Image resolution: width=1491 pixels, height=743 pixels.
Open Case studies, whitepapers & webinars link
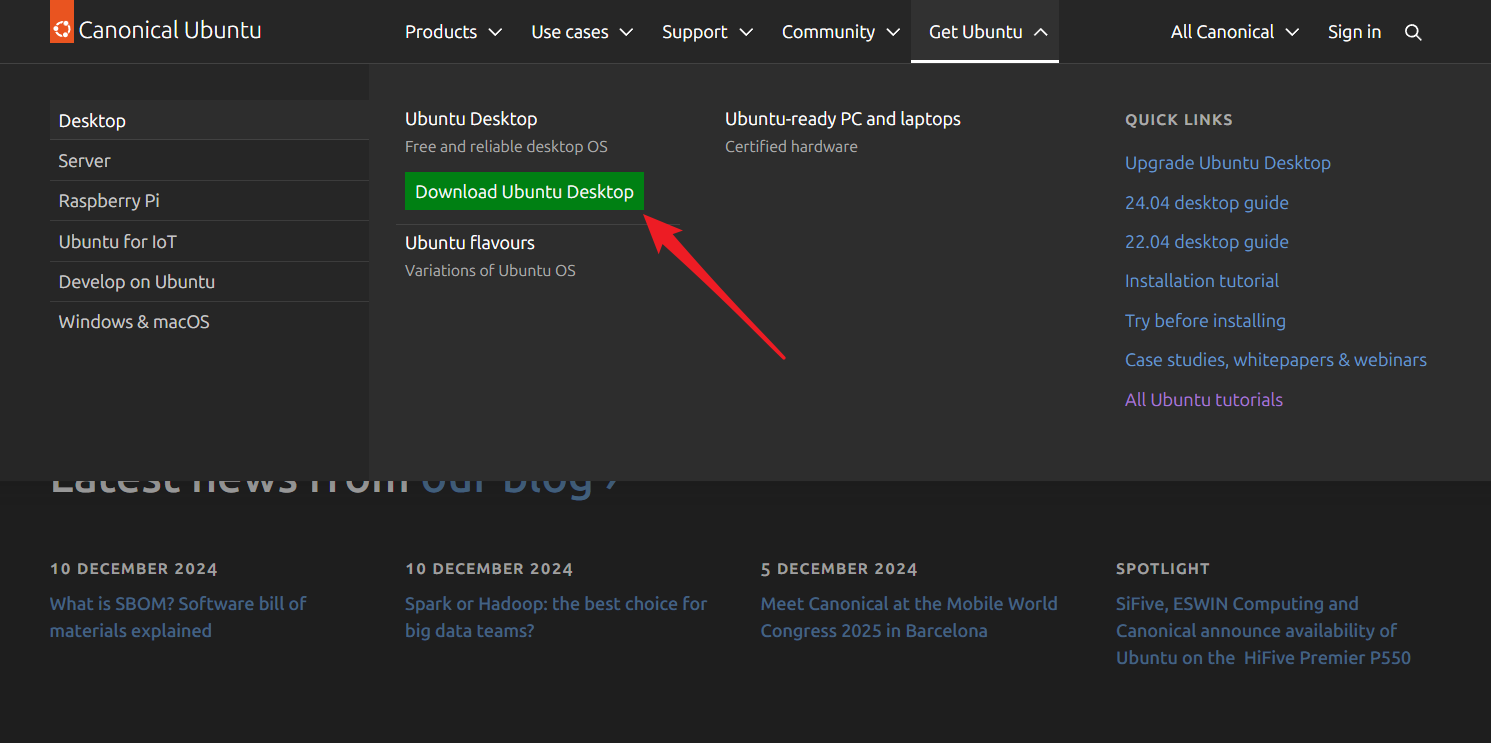[1276, 360]
